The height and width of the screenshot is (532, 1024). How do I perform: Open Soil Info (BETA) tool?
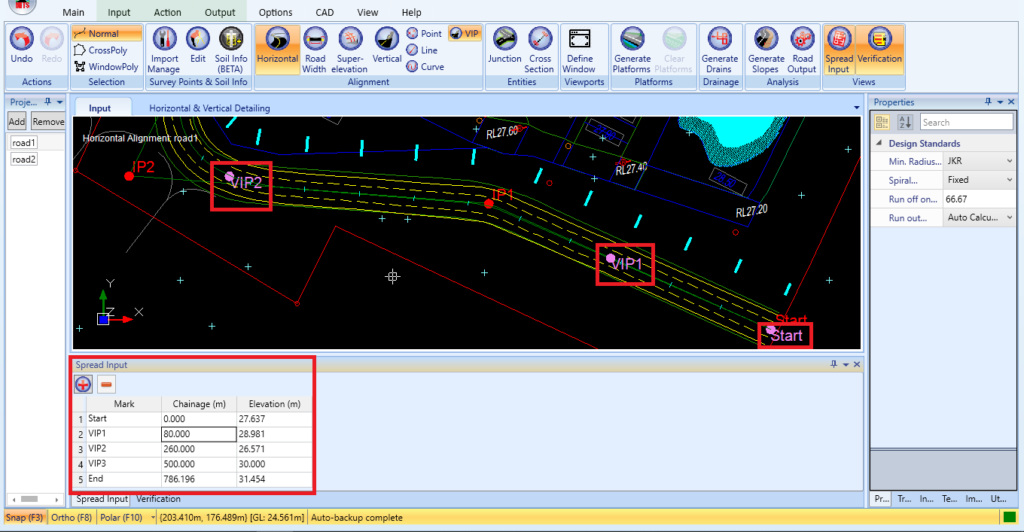pos(231,50)
